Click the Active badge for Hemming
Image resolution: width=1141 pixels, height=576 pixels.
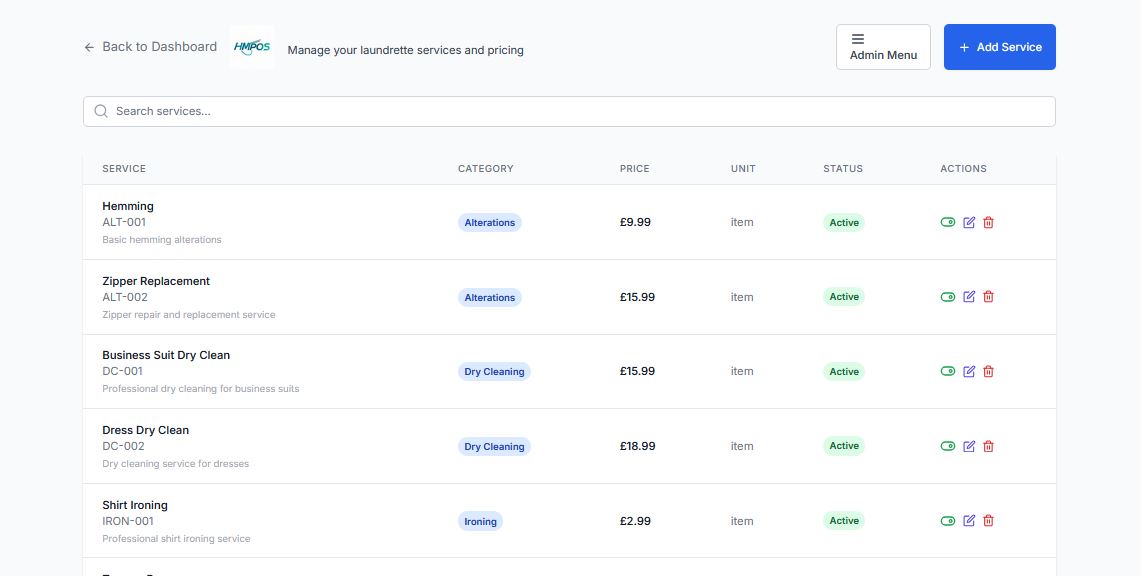pos(844,223)
